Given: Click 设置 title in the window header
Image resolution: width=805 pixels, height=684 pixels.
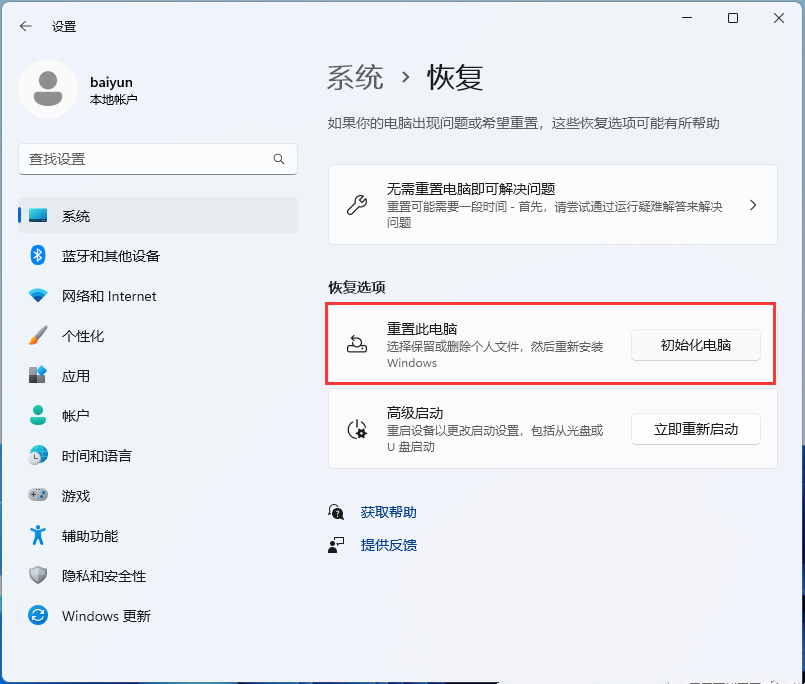Looking at the screenshot, I should click(x=64, y=26).
